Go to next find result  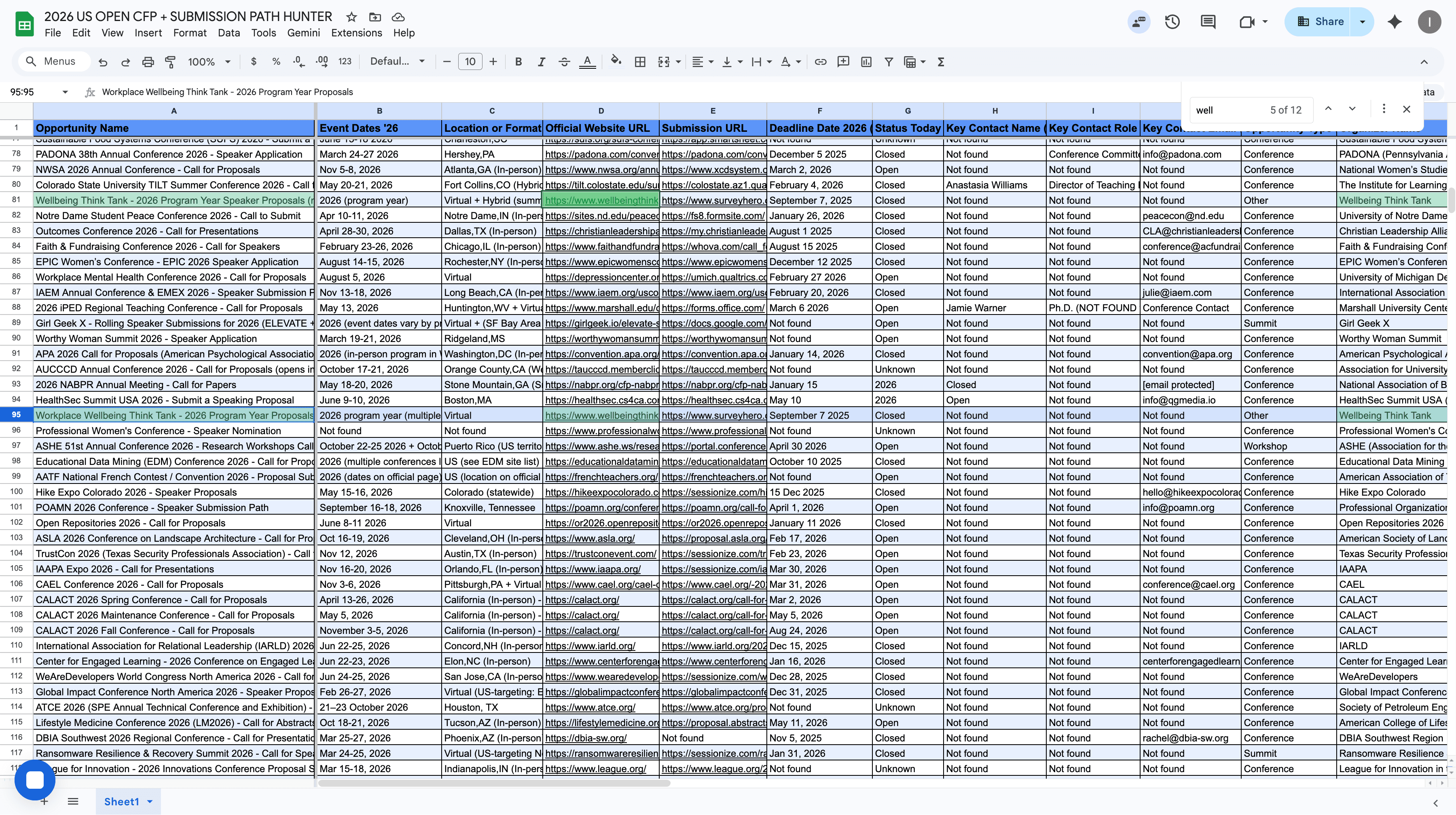[x=1352, y=109]
